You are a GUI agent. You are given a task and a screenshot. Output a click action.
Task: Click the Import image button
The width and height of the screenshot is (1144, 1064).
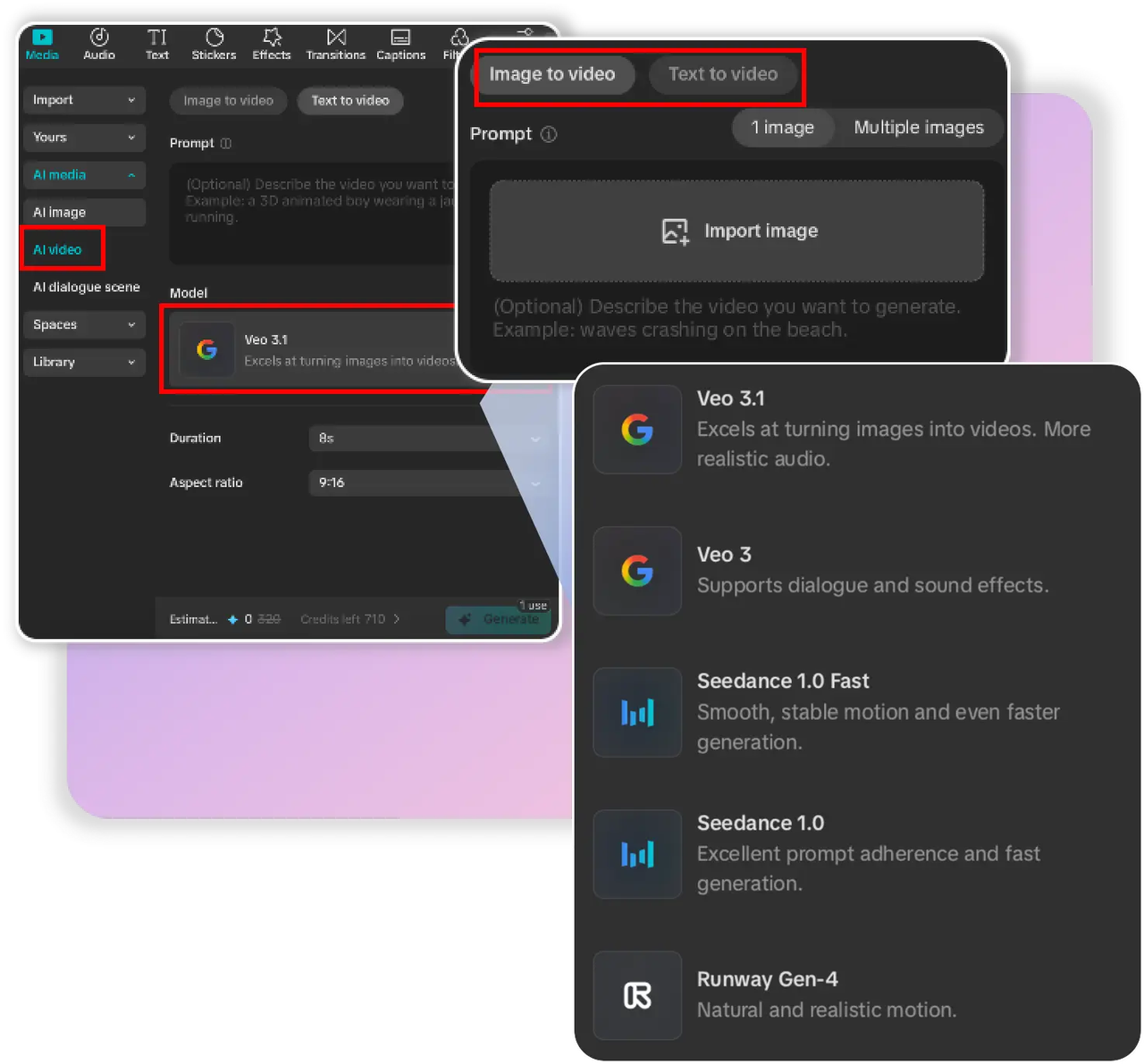tap(736, 230)
